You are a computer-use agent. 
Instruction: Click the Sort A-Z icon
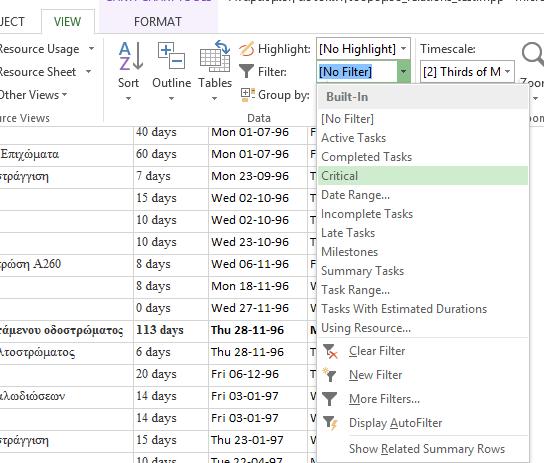[x=131, y=55]
